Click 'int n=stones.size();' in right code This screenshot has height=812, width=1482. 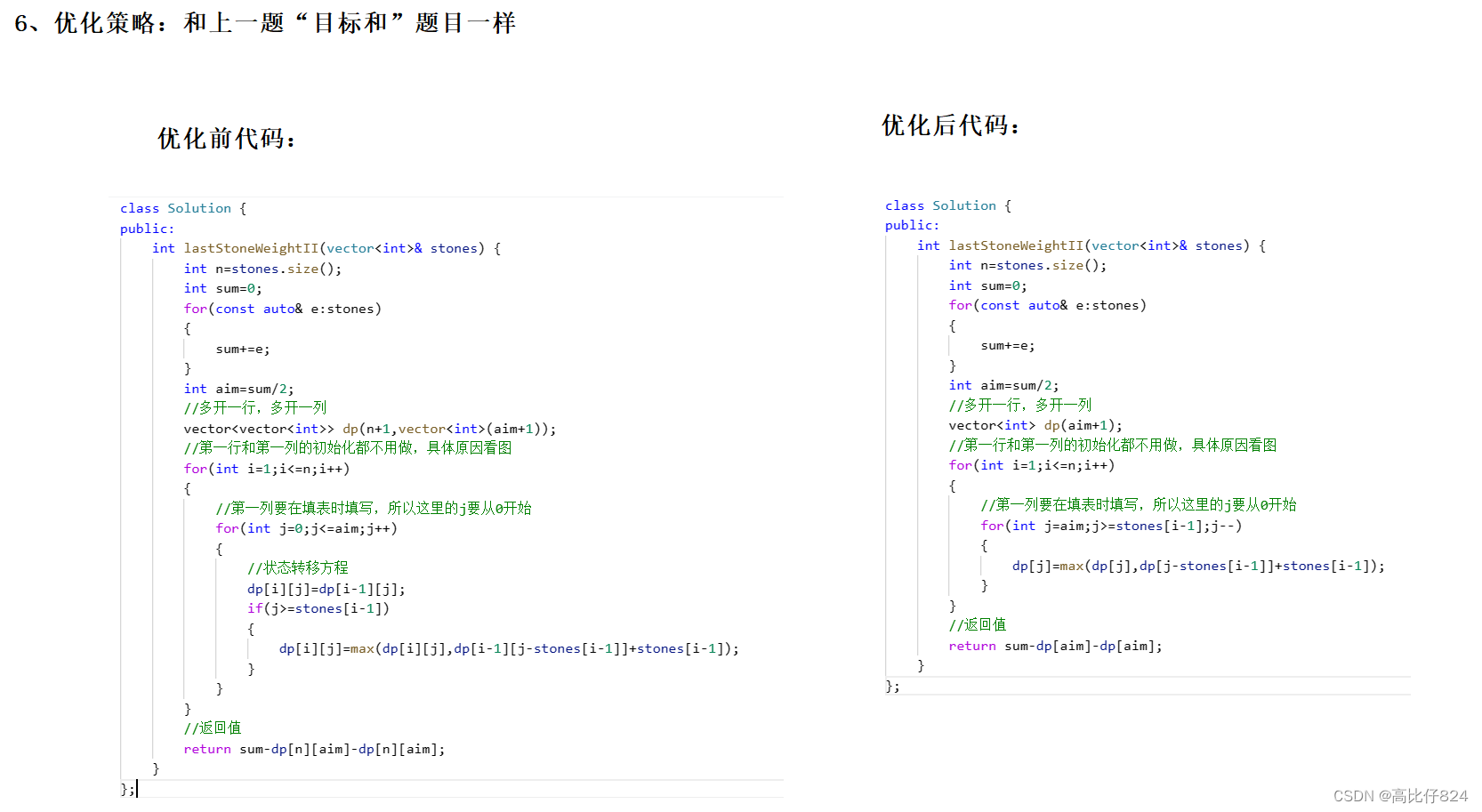pyautogui.click(x=1027, y=265)
